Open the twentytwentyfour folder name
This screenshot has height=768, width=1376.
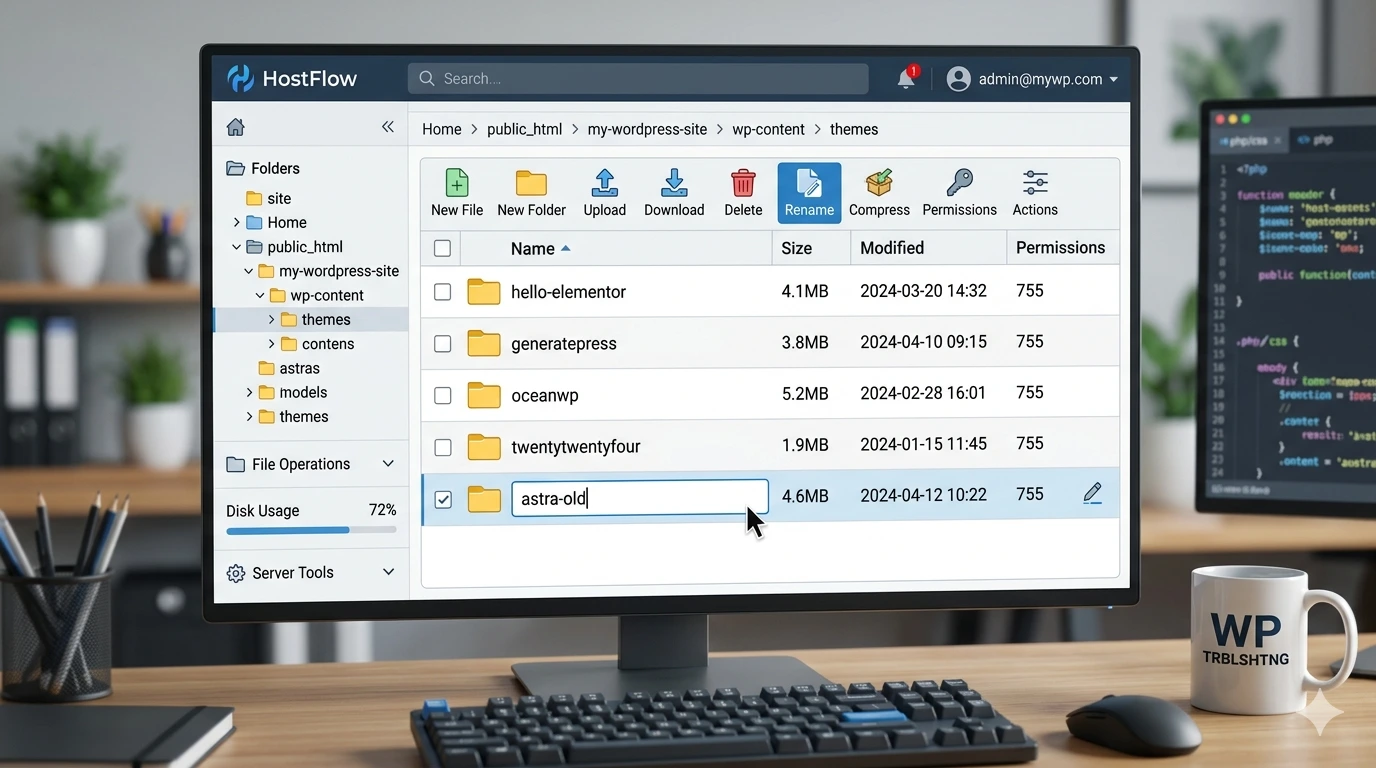(575, 447)
